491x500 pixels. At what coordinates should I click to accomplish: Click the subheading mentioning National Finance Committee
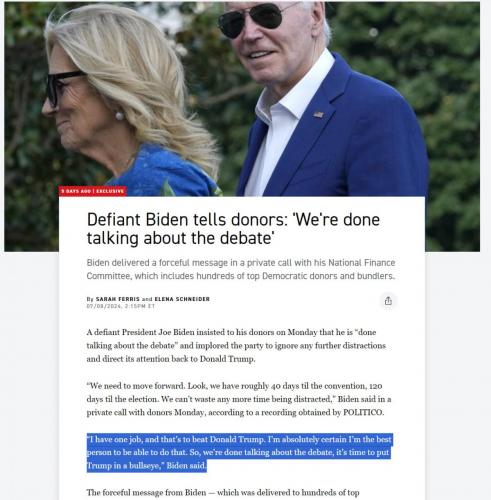[241, 269]
